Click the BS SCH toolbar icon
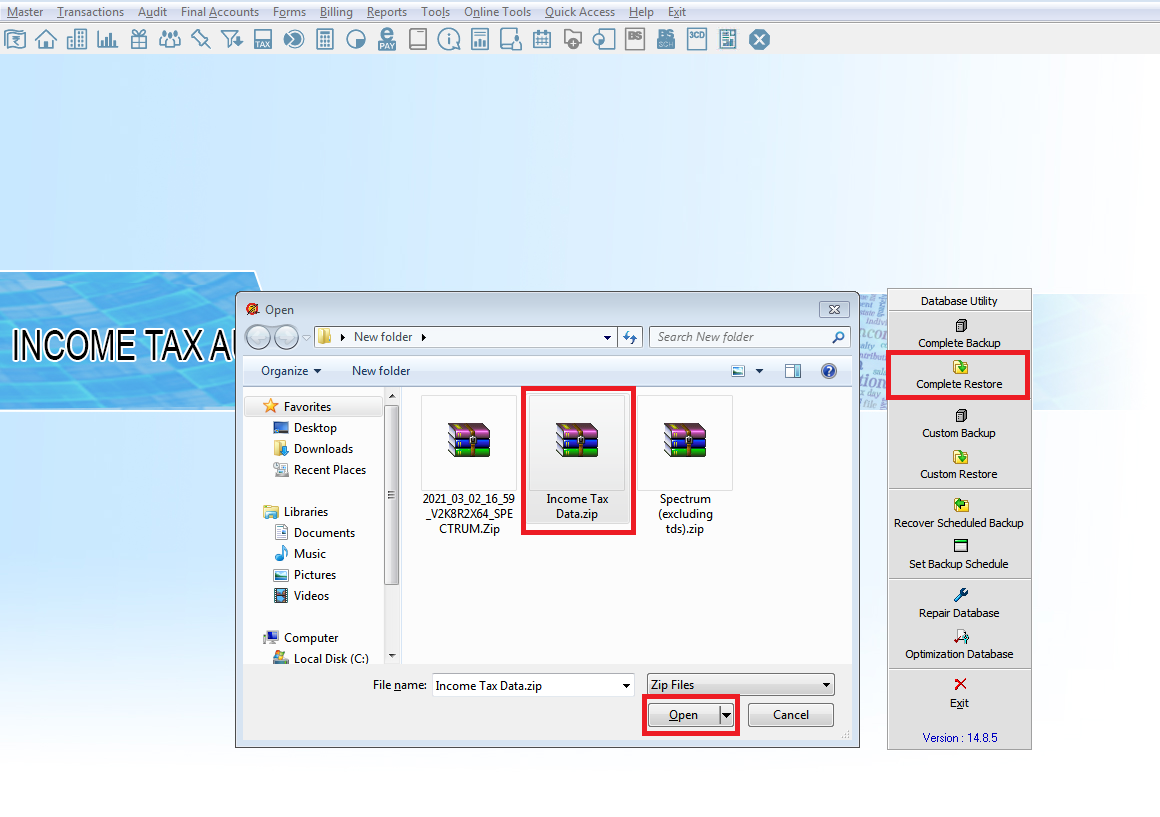The image size is (1160, 817). (x=666, y=39)
